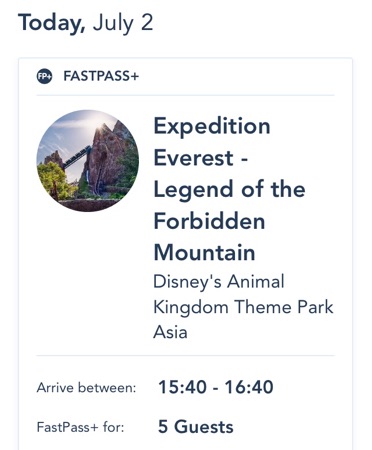372x450 pixels.
Task: Tap the Asia land label
Action: point(170,332)
